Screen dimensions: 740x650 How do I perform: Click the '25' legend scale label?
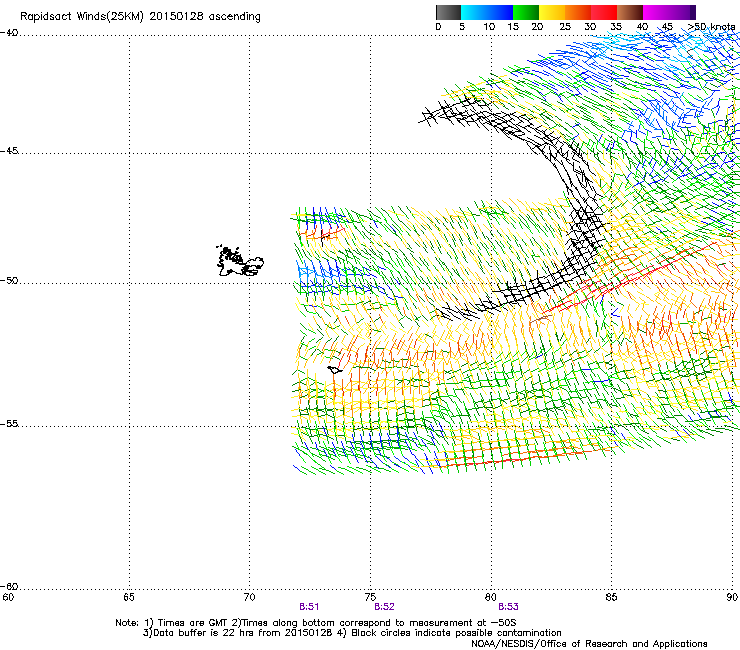click(x=565, y=27)
